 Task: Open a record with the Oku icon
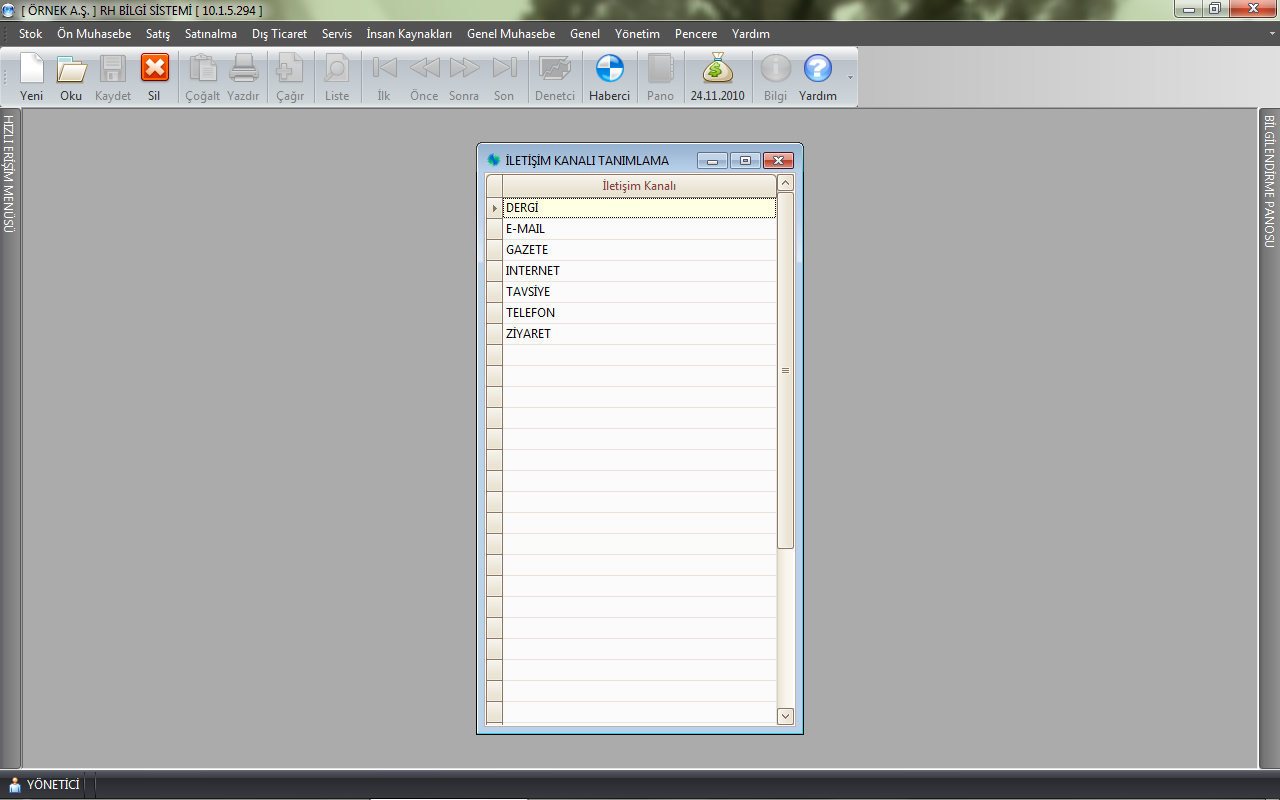click(71, 70)
